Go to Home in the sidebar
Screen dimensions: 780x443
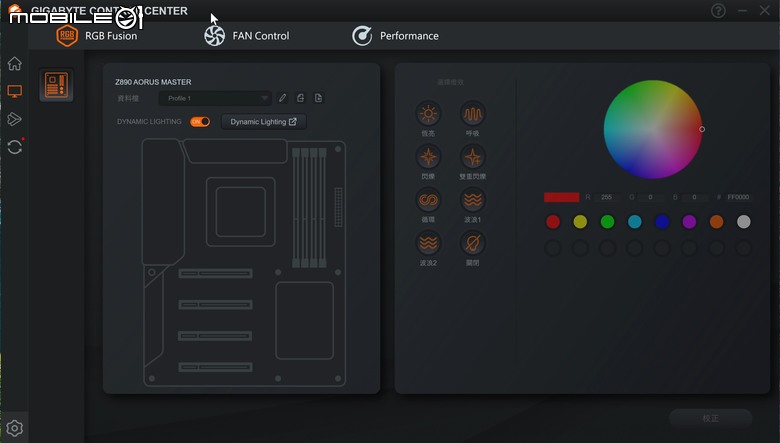(x=14, y=64)
